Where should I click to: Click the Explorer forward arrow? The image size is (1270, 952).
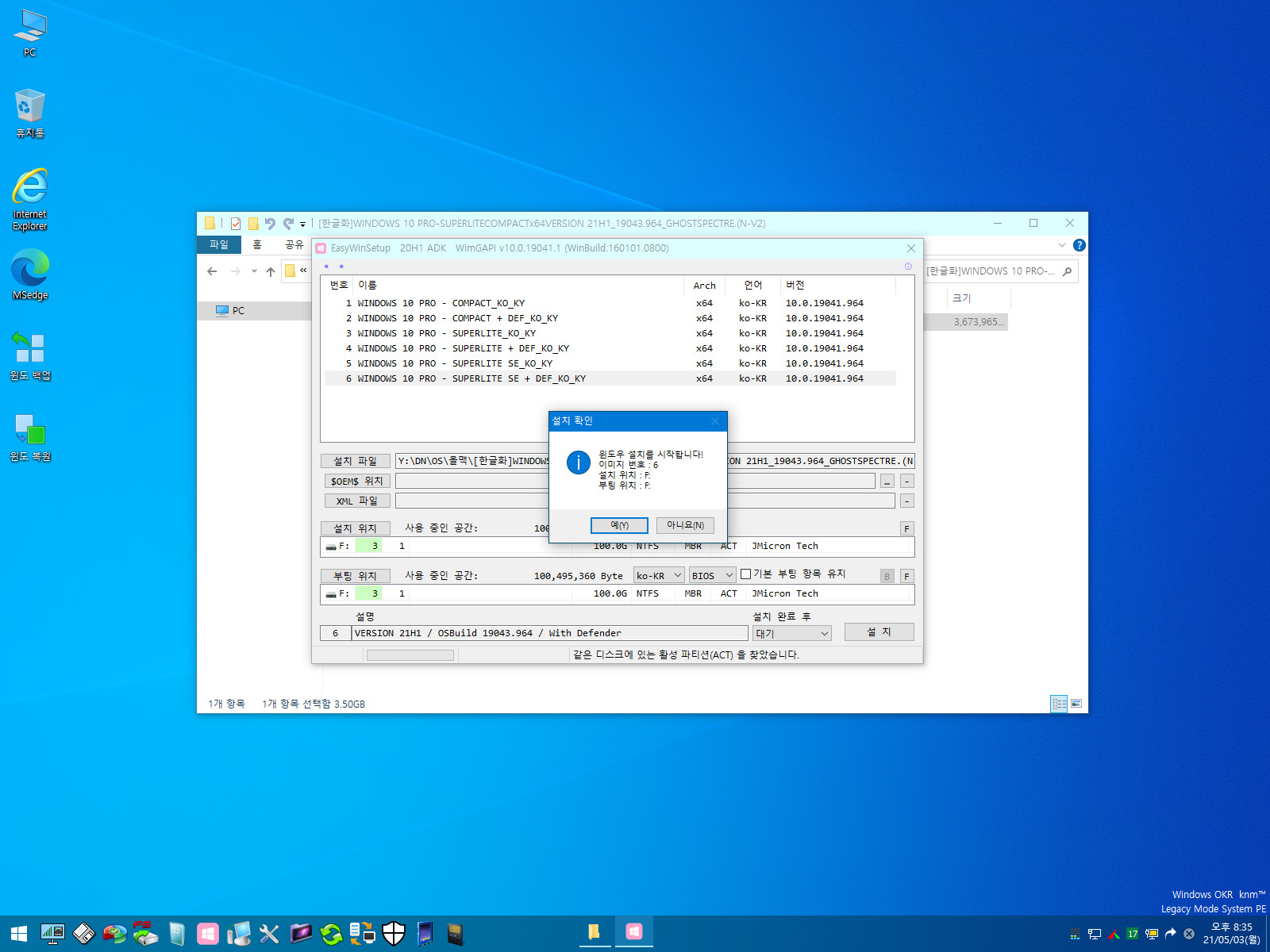coord(235,271)
